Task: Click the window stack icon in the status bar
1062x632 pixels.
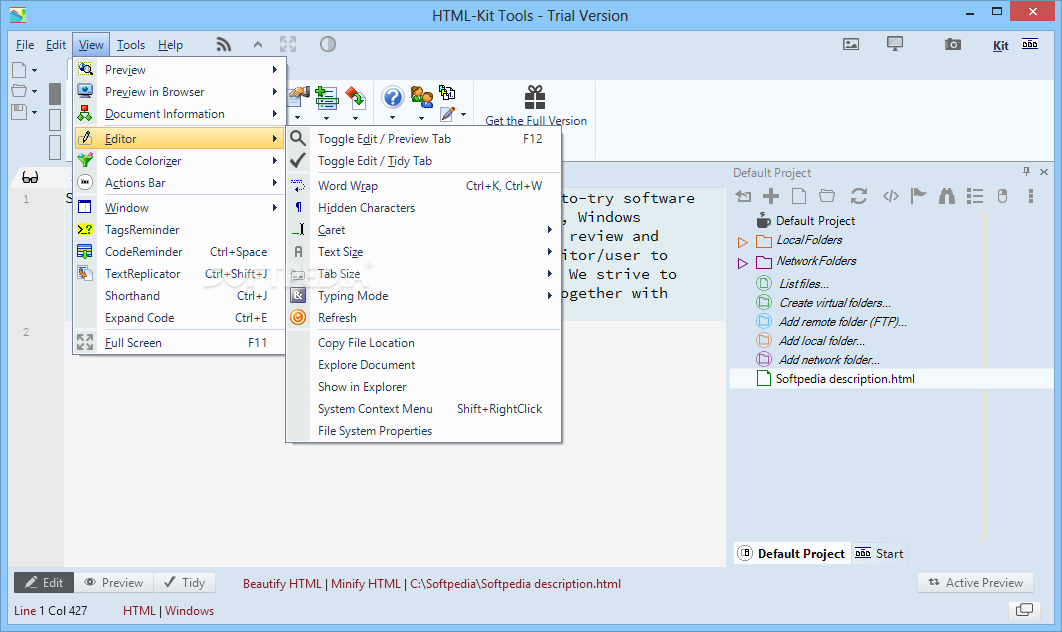Action: click(1024, 610)
